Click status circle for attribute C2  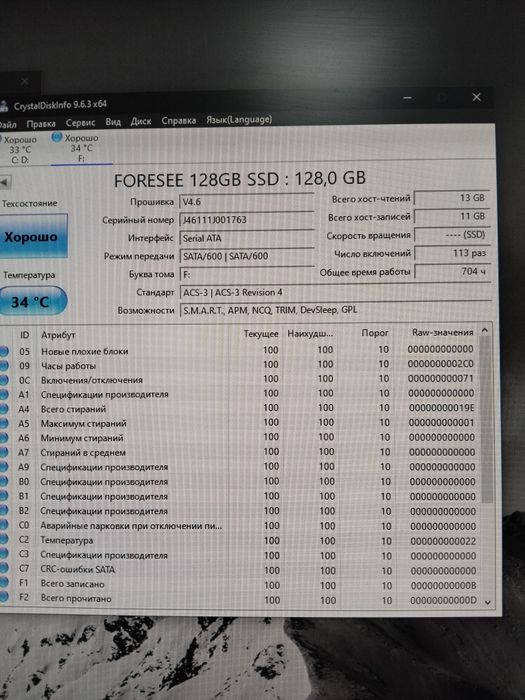tap(4, 540)
